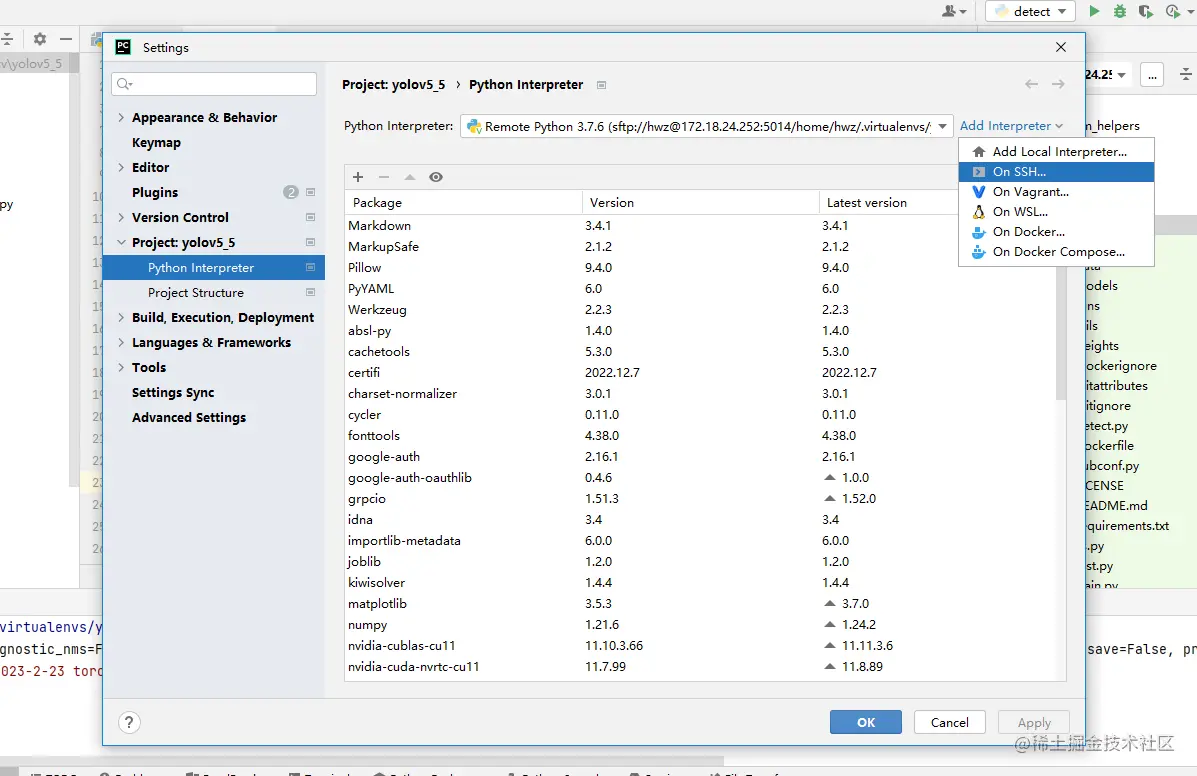Click project-level icon on Plugins row

click(311, 192)
